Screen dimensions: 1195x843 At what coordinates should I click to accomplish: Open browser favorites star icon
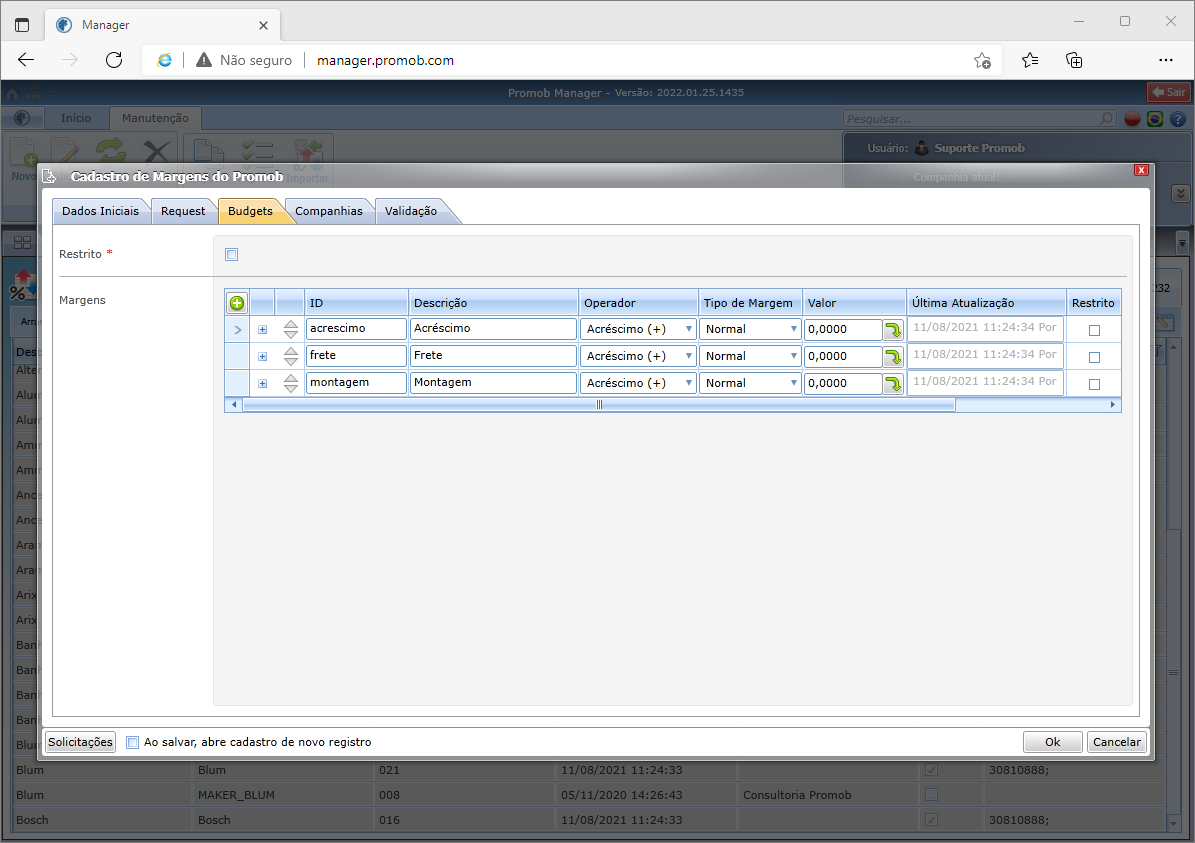[x=1030, y=60]
